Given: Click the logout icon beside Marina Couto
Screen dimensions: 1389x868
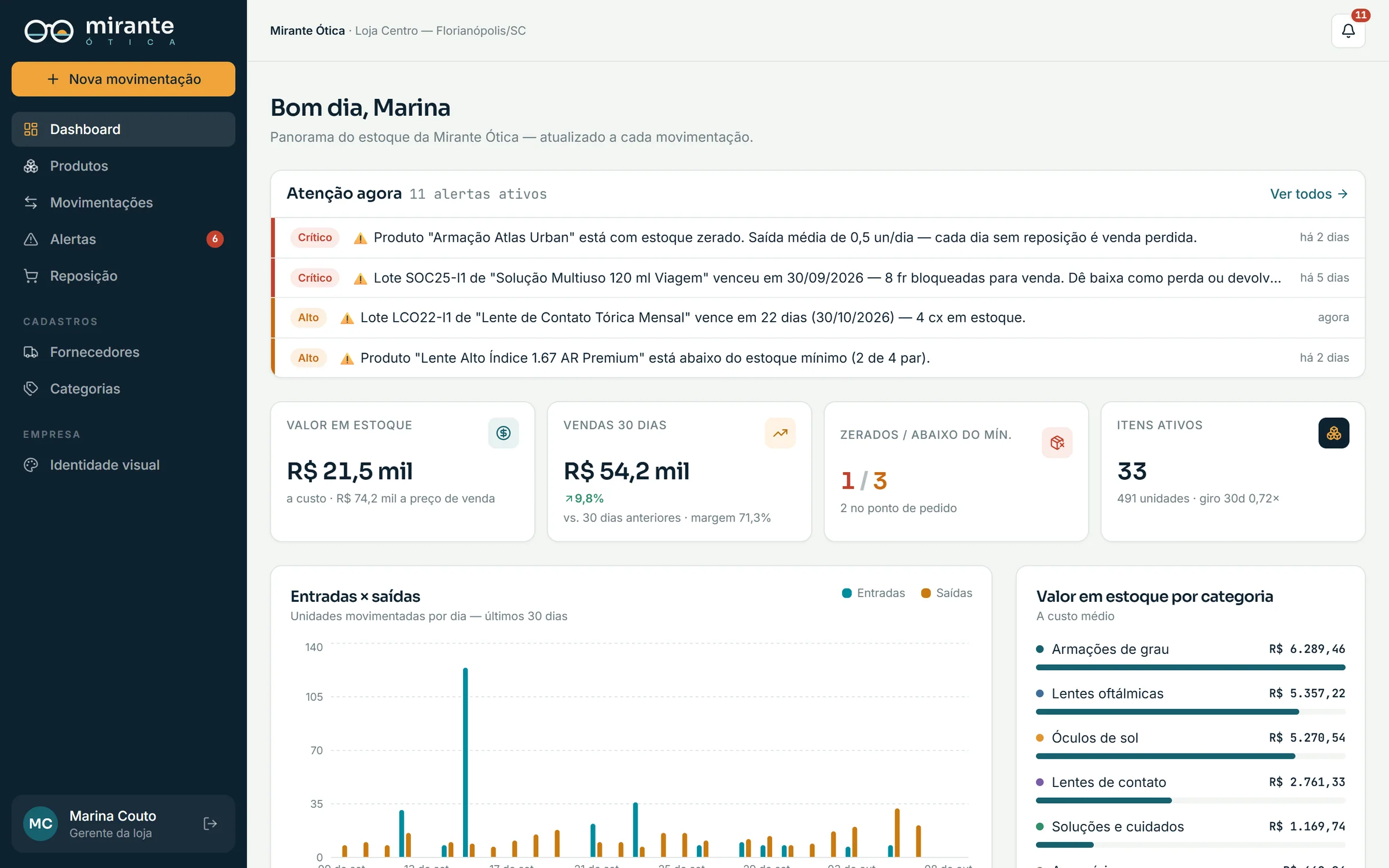Looking at the screenshot, I should [x=210, y=823].
